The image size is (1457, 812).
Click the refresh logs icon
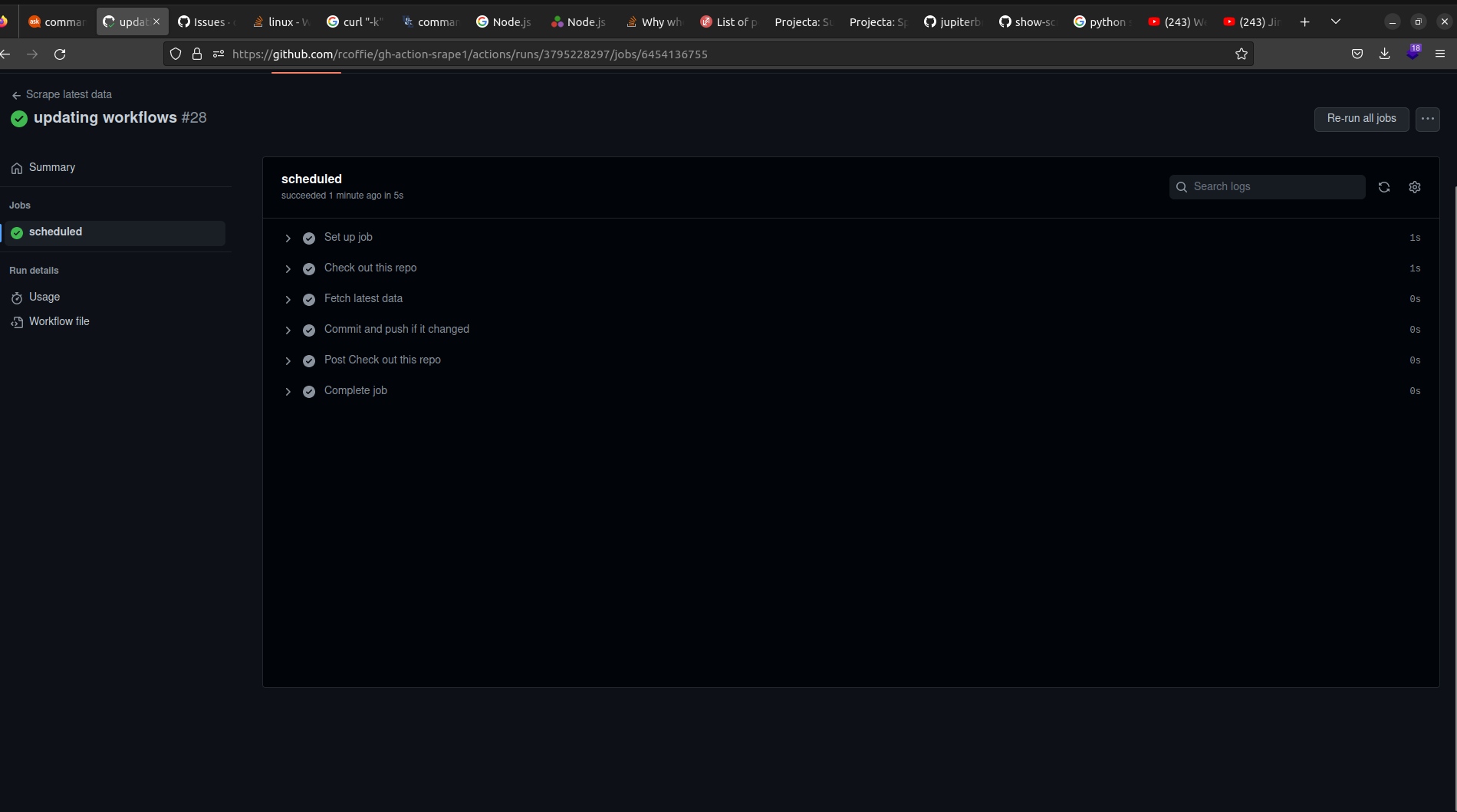[1384, 187]
